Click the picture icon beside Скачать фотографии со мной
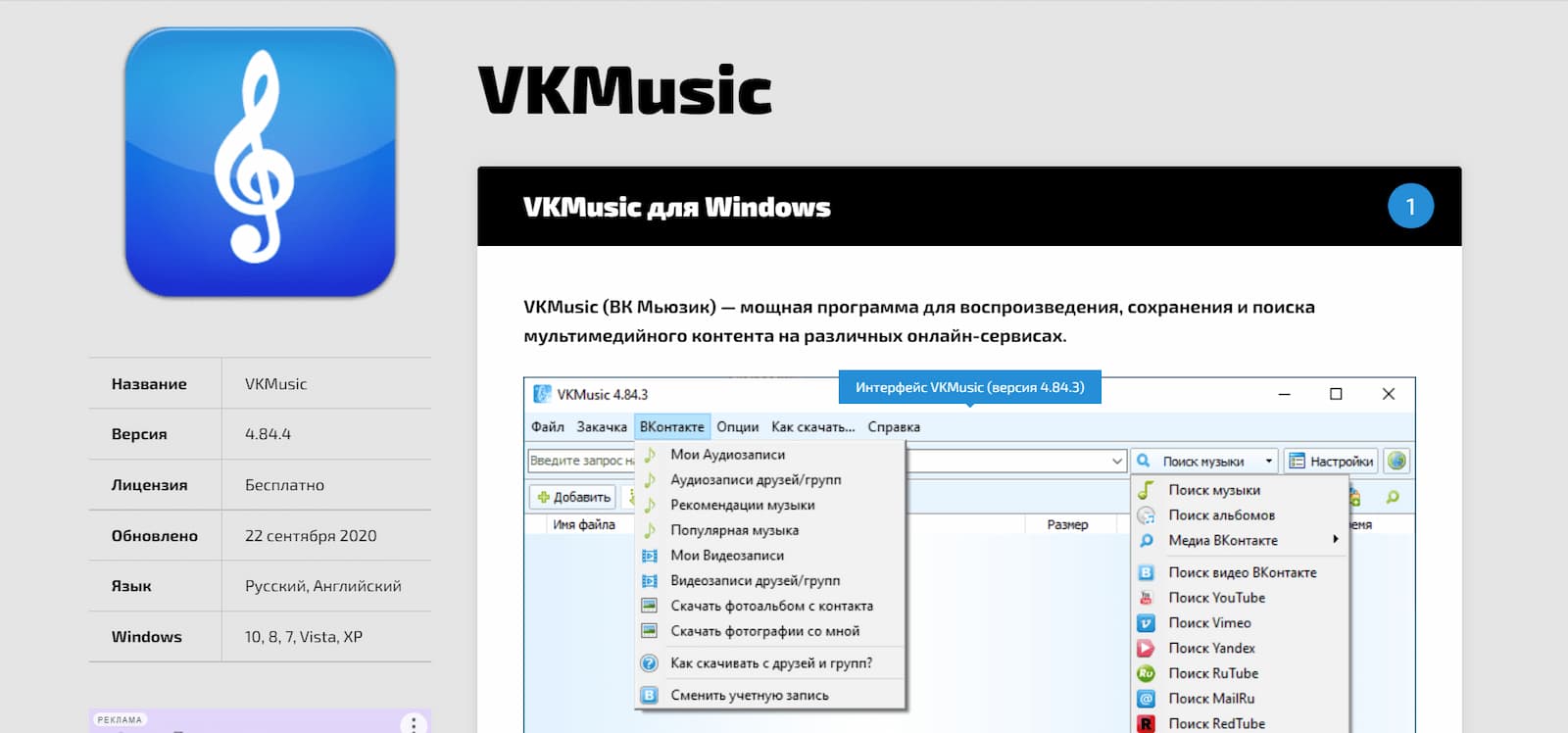Viewport: 1568px width, 733px height. point(649,631)
